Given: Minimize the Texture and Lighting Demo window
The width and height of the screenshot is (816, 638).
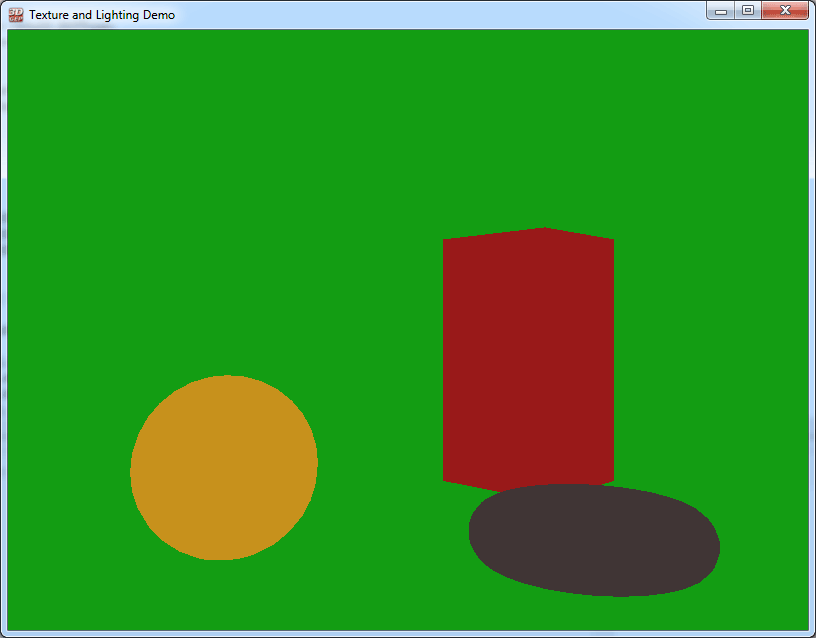Looking at the screenshot, I should pos(720,10).
